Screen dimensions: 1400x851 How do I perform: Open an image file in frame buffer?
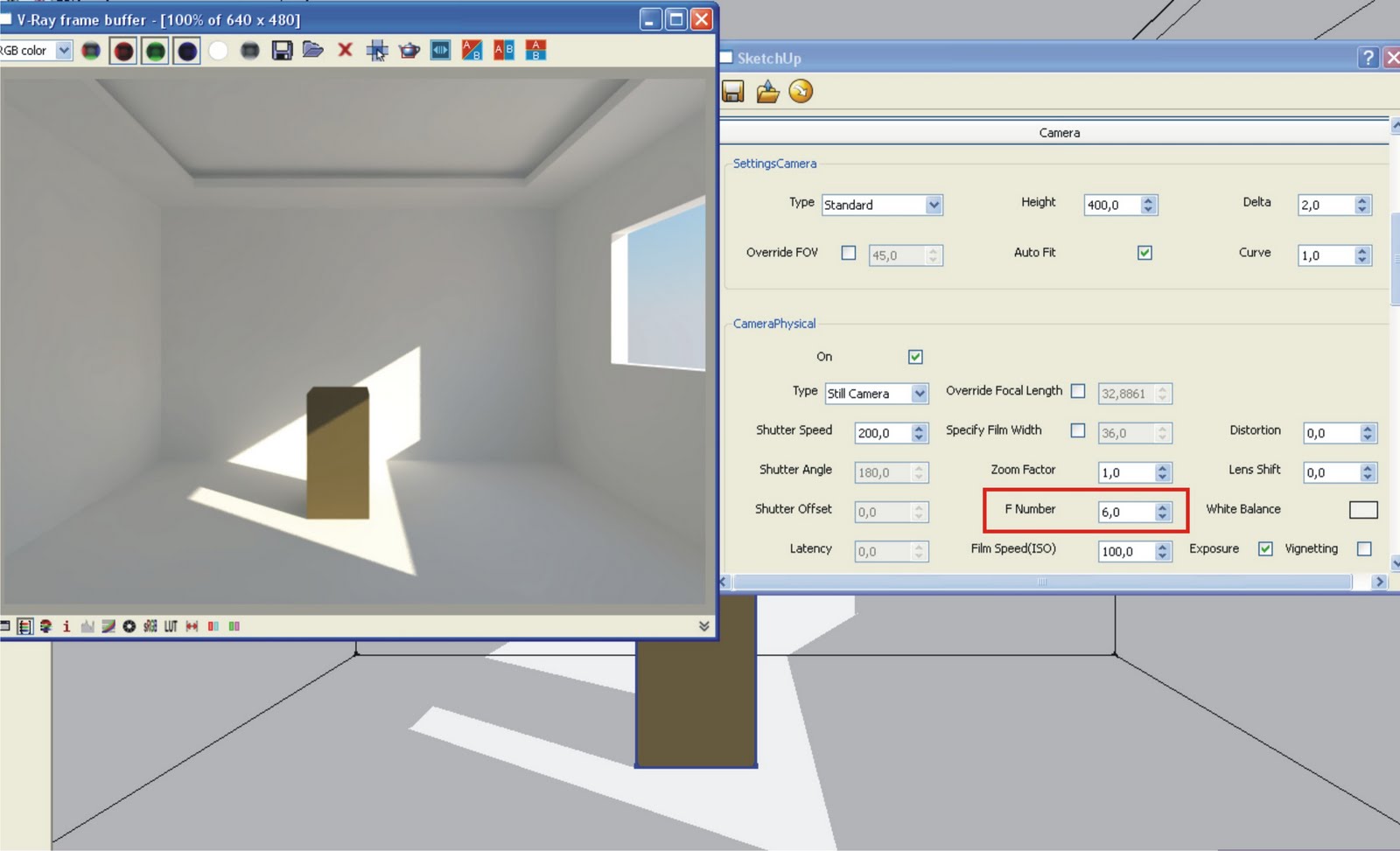[x=313, y=50]
